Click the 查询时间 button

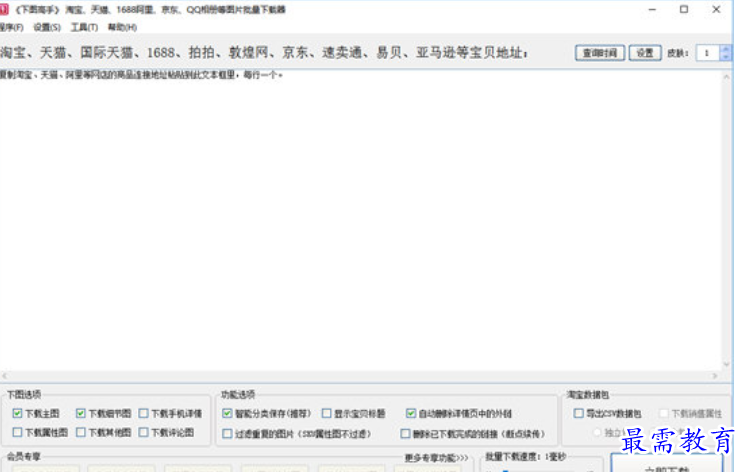coord(600,53)
